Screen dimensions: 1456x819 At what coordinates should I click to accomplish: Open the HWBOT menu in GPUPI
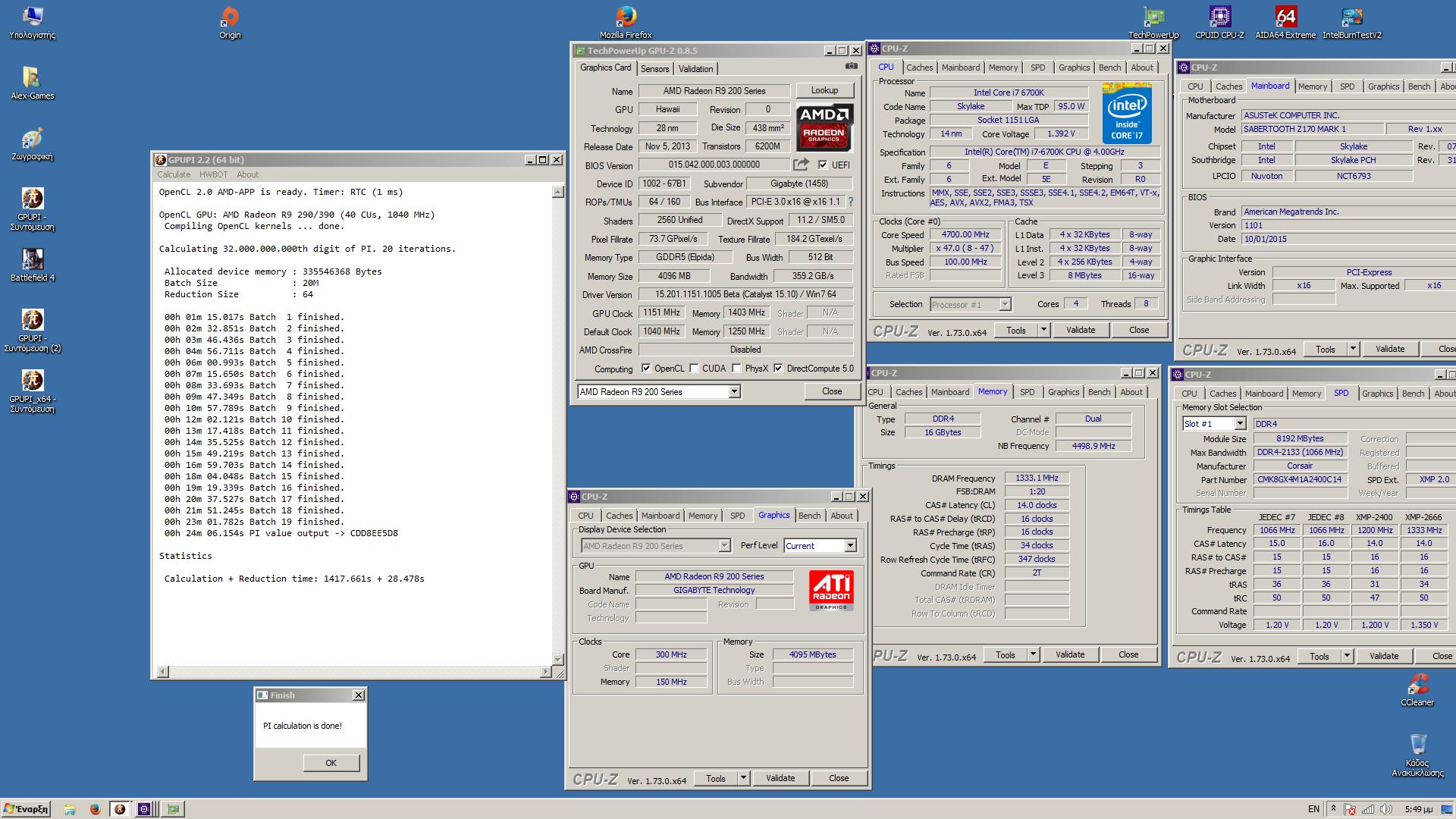point(213,174)
